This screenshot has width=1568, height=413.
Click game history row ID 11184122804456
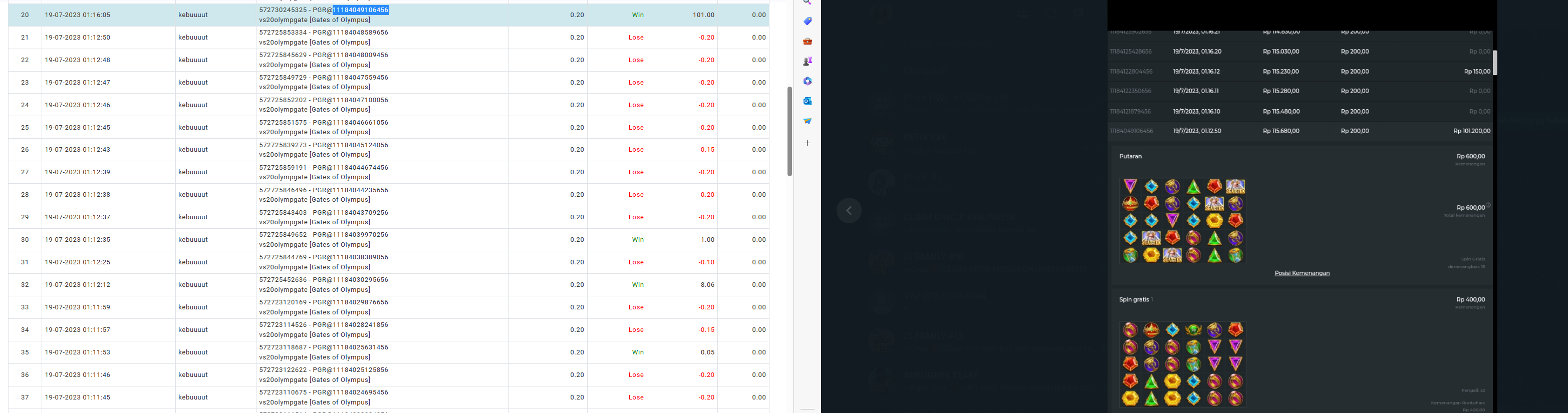coord(1131,72)
